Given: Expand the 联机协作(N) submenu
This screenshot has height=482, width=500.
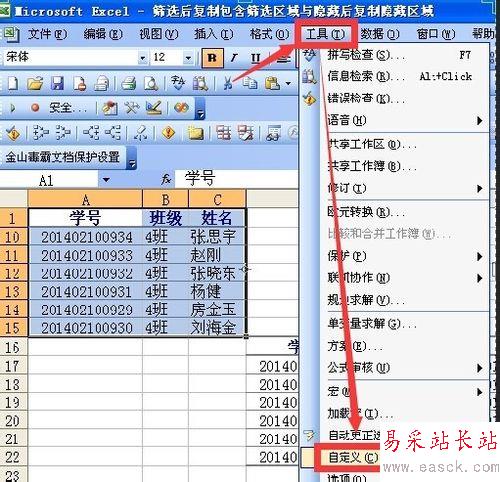Looking at the screenshot, I should tap(395, 278).
